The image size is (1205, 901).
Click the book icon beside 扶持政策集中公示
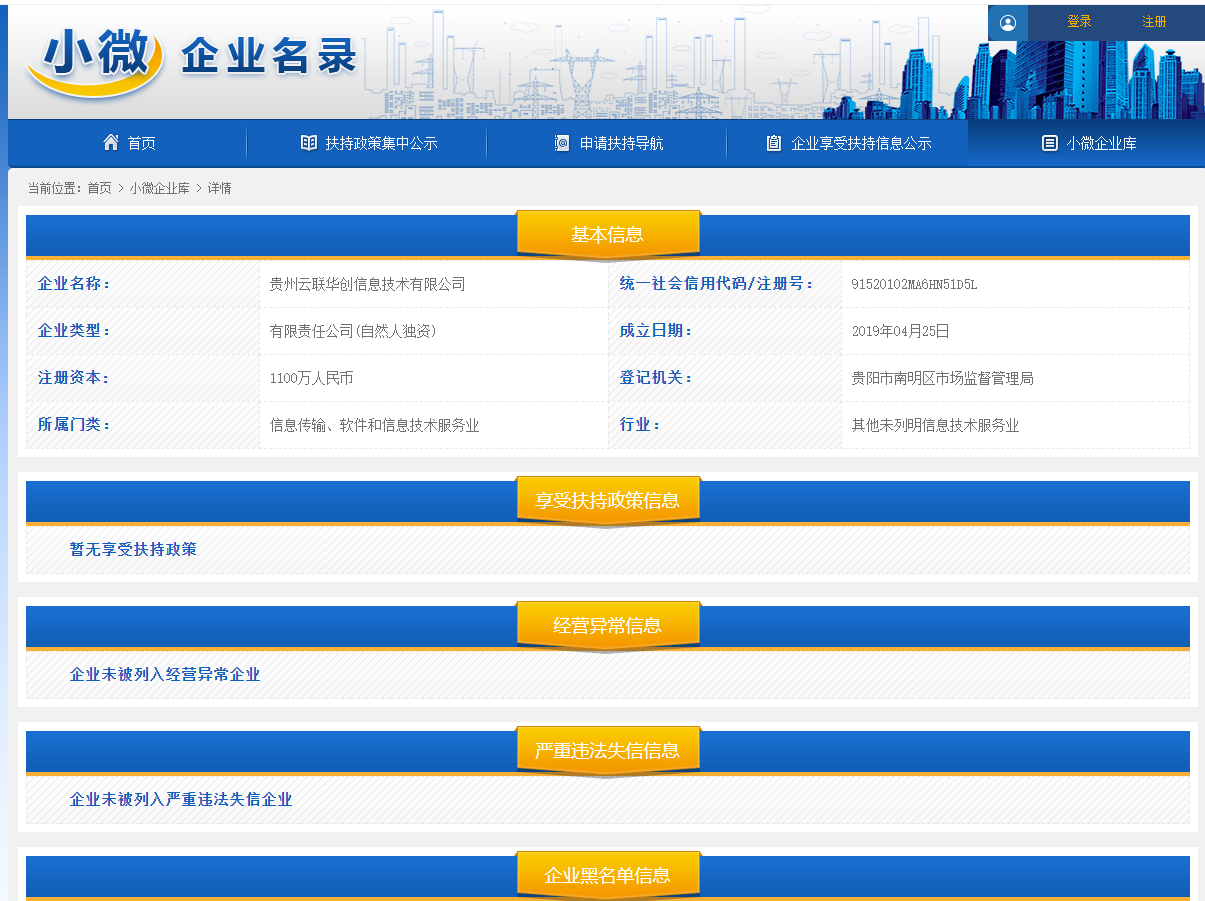coord(309,143)
